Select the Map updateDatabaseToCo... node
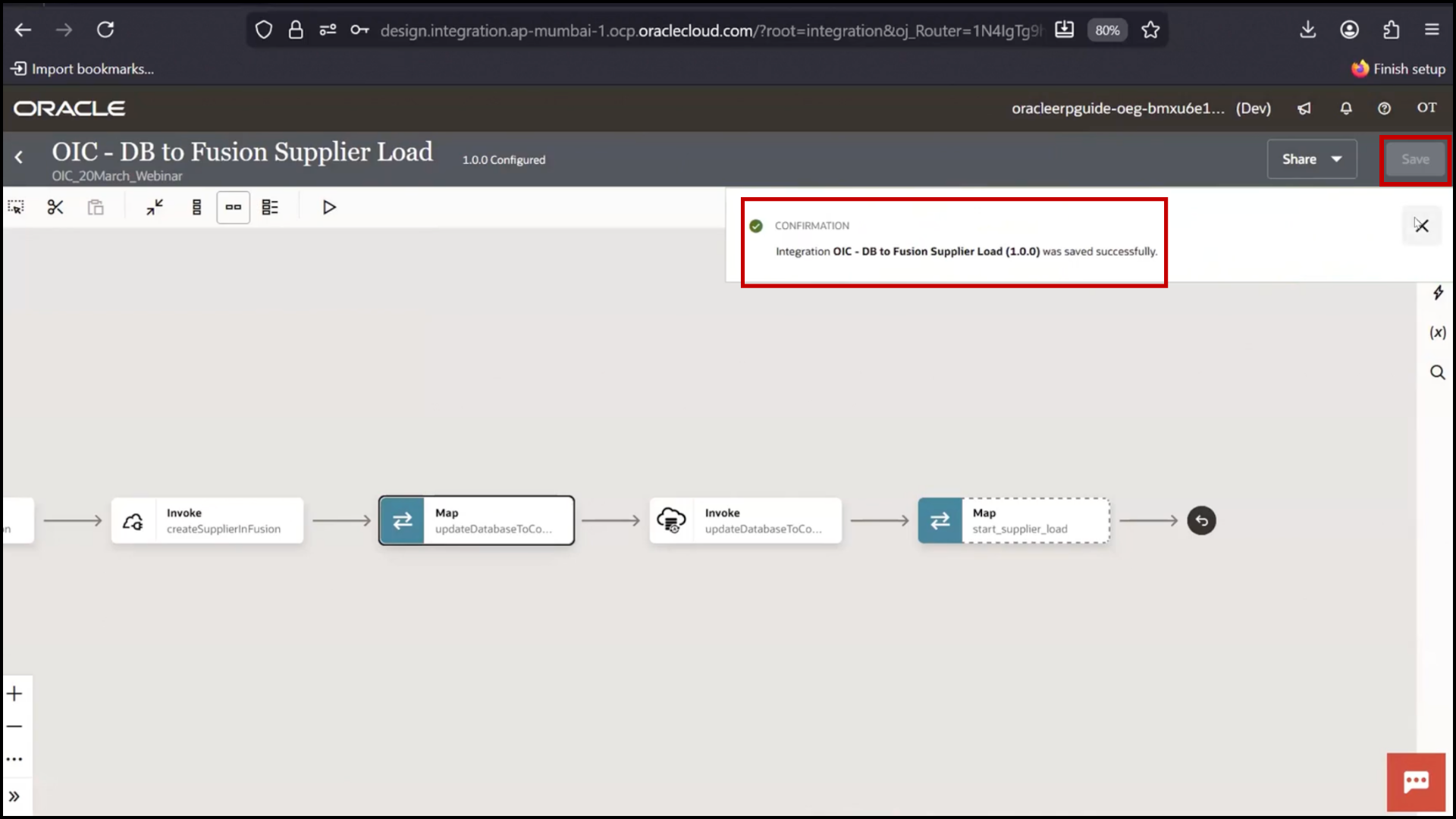The height and width of the screenshot is (819, 1456). click(x=477, y=520)
